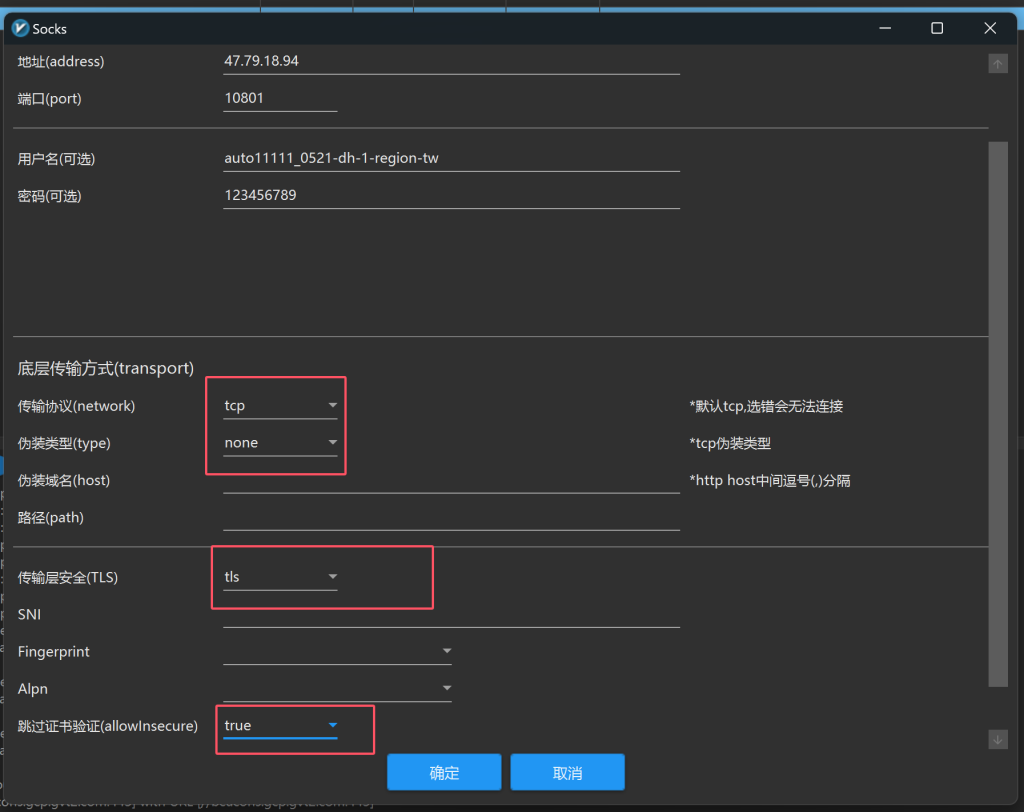Click the scroll up arrow icon
This screenshot has height=812, width=1024.
[997, 64]
